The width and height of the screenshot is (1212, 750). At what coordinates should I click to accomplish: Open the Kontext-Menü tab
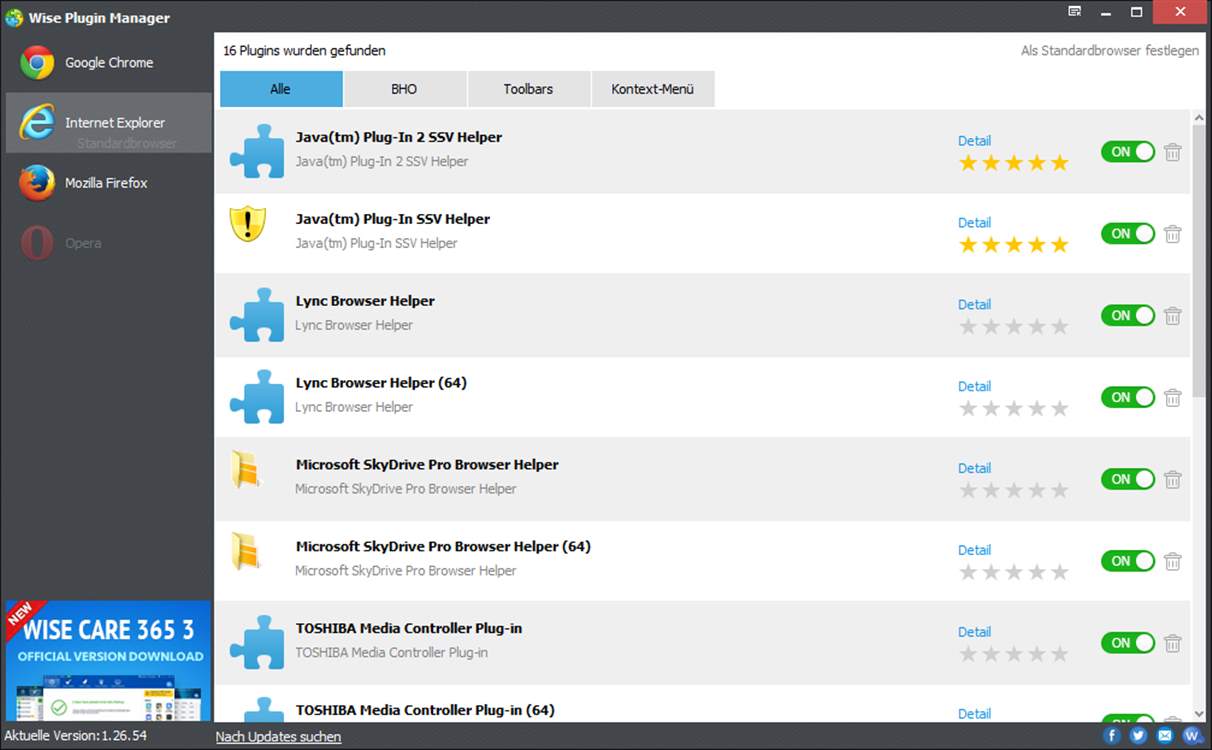click(x=652, y=89)
